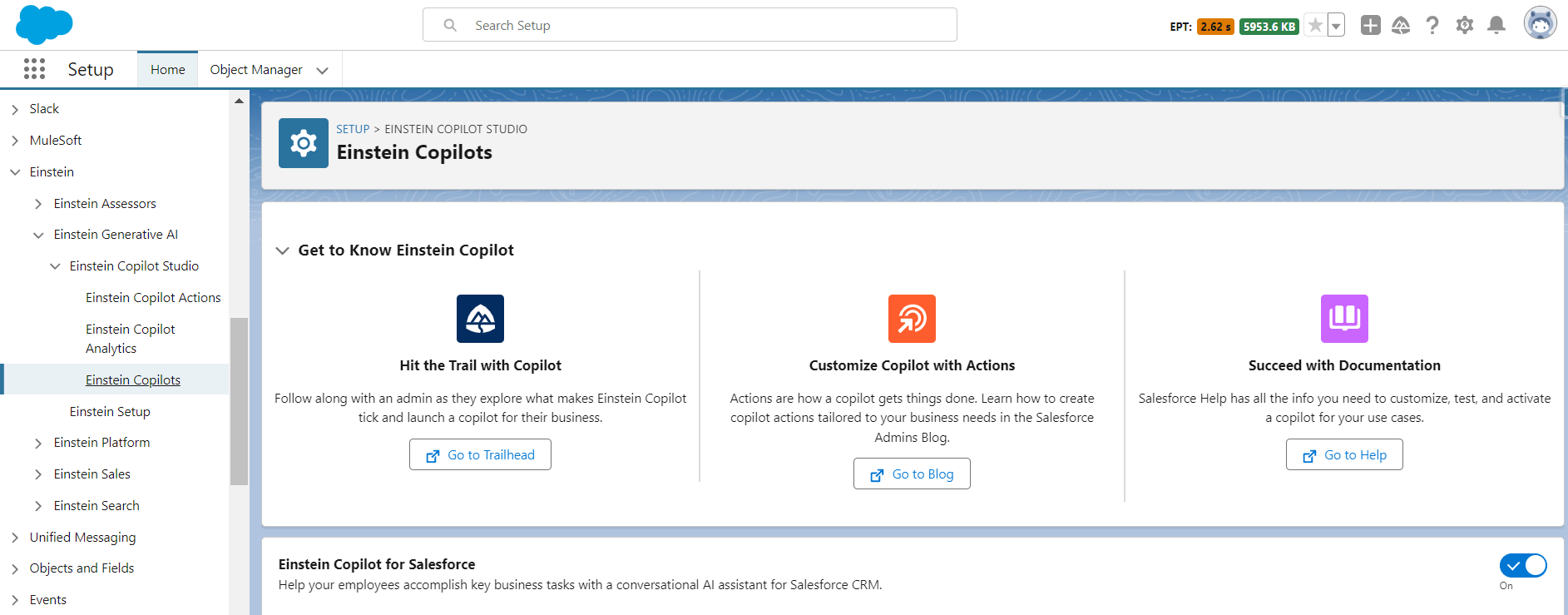
Task: Open the Help question mark icon
Action: click(1432, 26)
